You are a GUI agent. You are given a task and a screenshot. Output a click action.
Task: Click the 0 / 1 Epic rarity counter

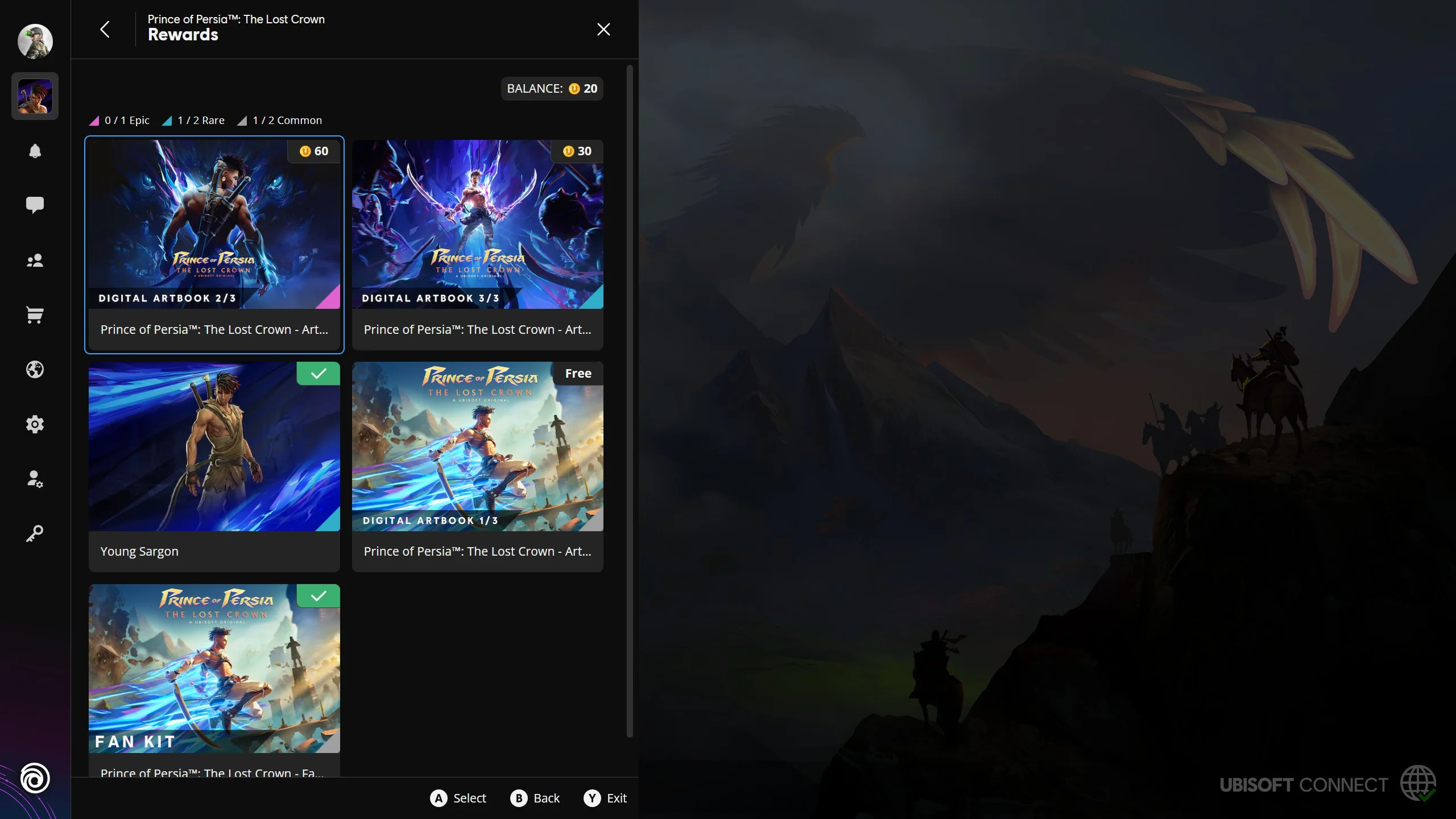point(119,121)
